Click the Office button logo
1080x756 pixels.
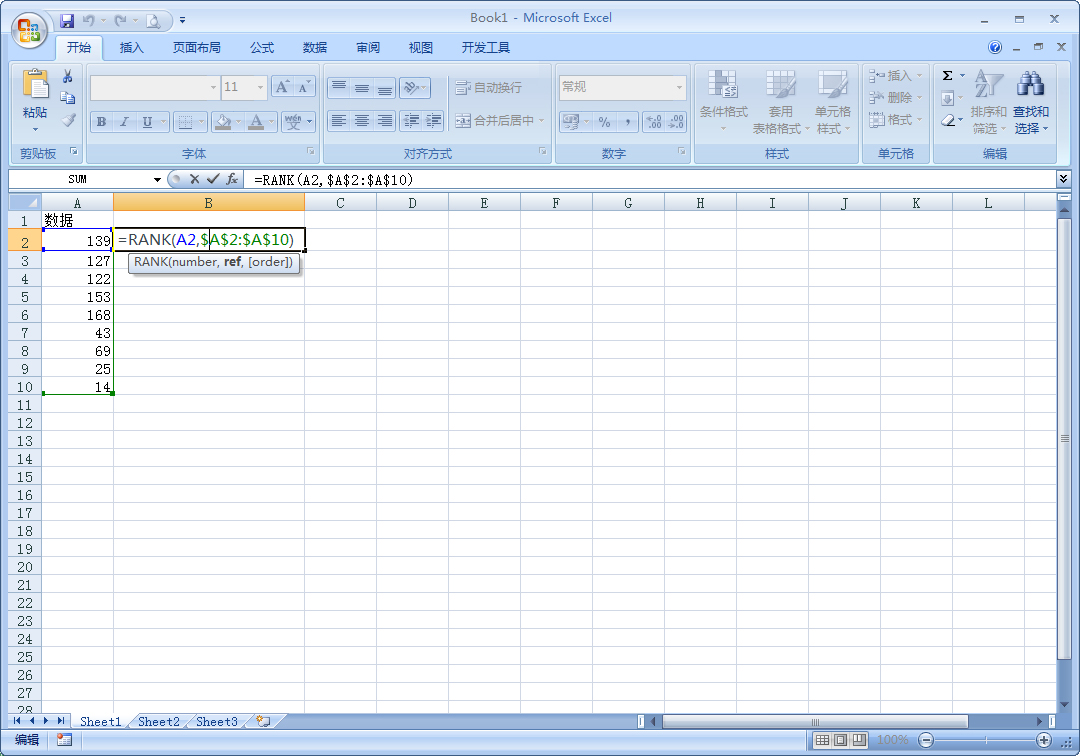point(30,29)
